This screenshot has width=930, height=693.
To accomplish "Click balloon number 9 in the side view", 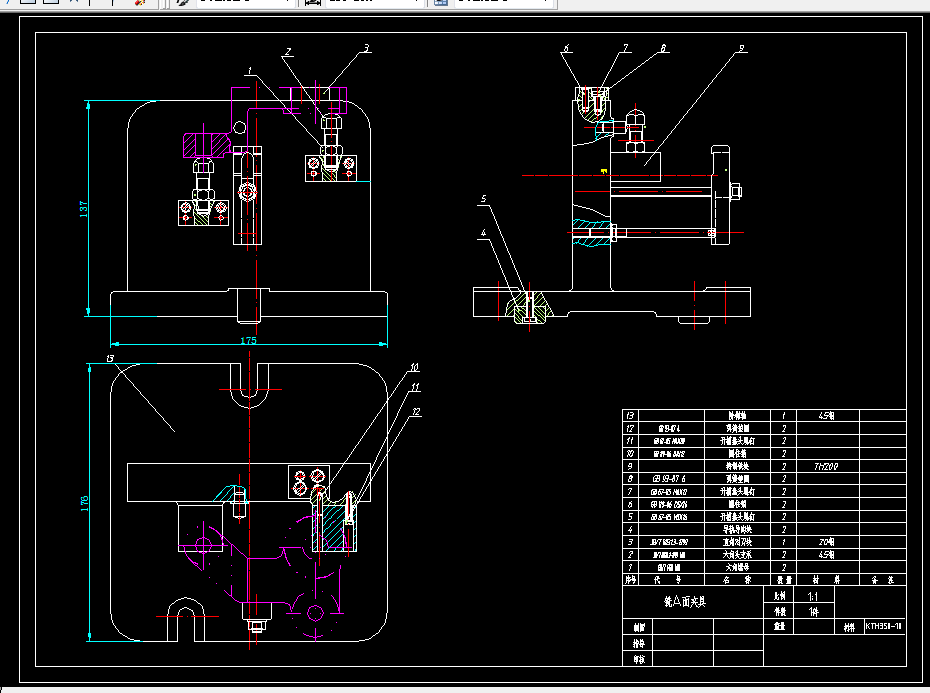I will click(741, 48).
